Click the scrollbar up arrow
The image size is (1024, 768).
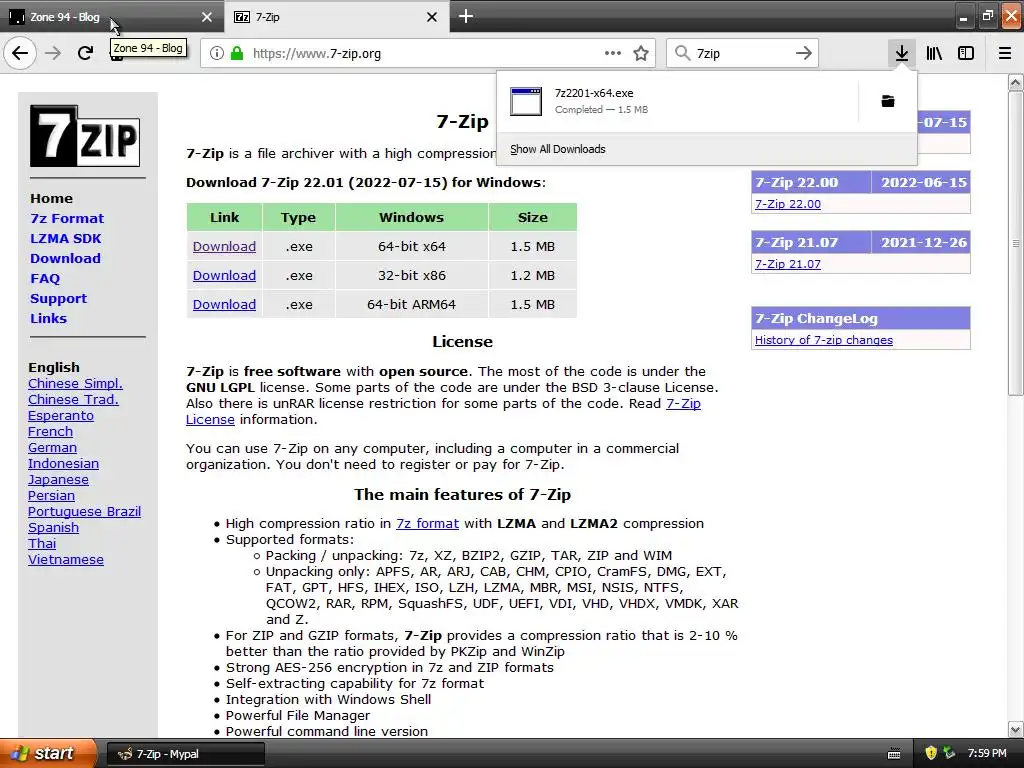(x=1015, y=82)
